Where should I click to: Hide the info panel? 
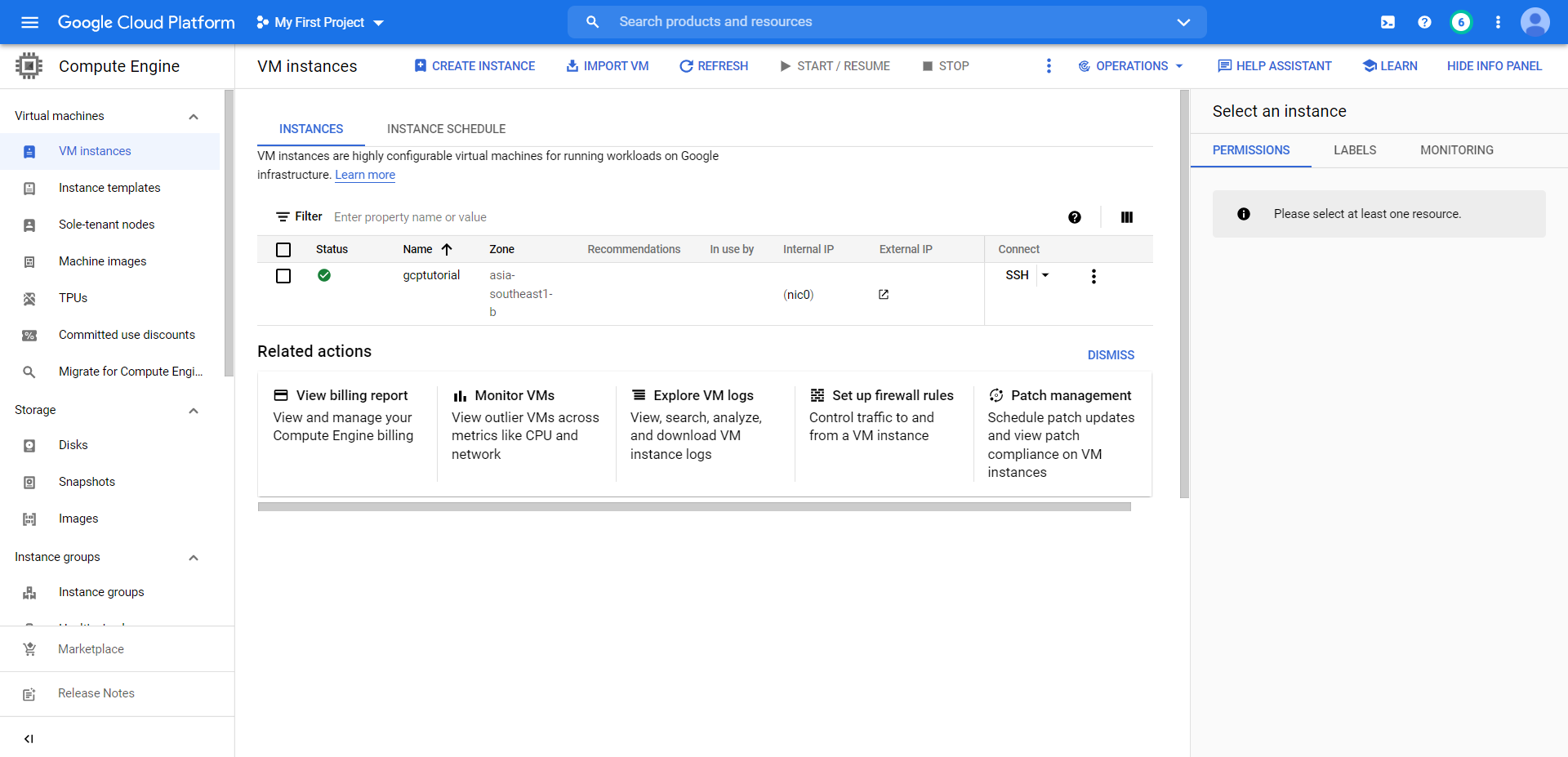(x=1494, y=66)
